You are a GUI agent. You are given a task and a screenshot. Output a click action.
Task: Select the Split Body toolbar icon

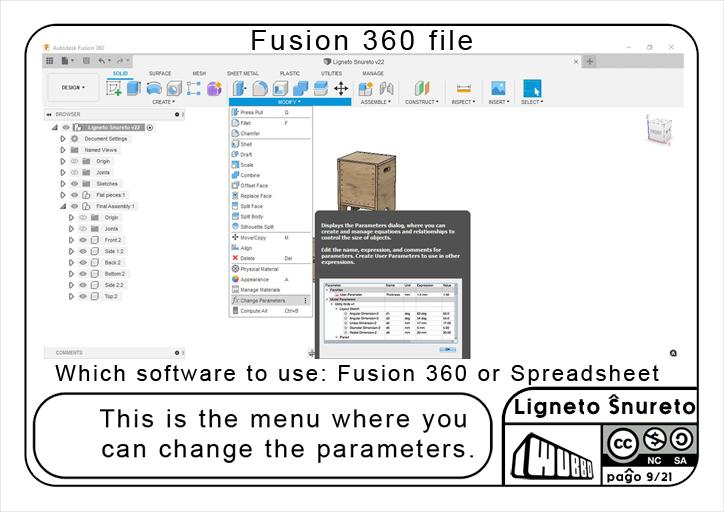pos(320,88)
